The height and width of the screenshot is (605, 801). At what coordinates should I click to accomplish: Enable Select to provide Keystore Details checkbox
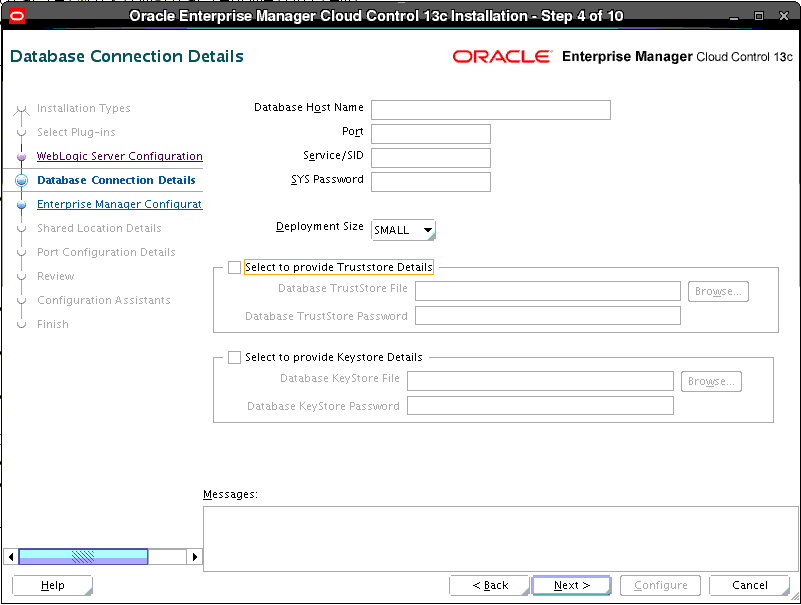(234, 357)
